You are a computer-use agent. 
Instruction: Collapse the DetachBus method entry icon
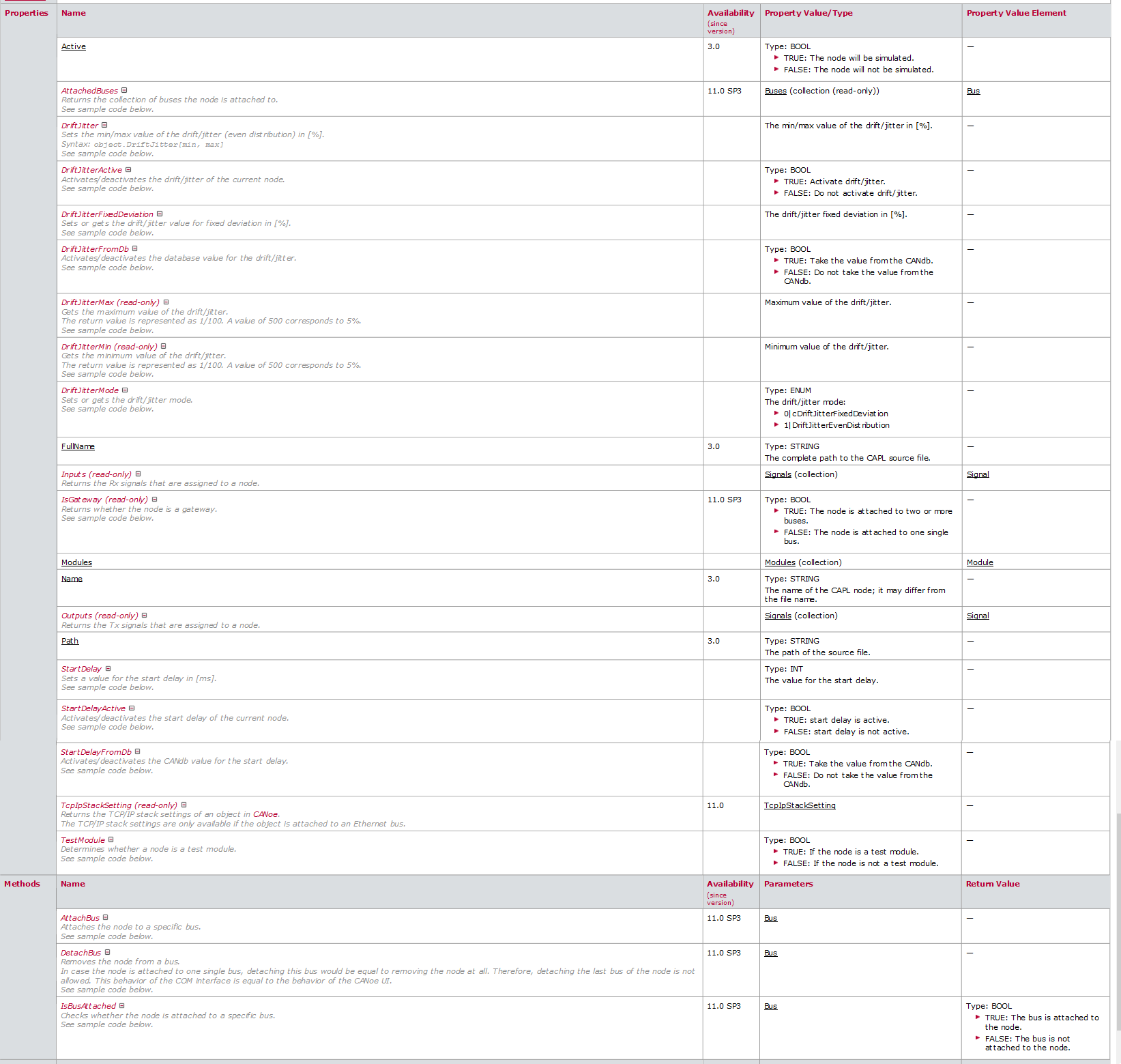tap(107, 952)
